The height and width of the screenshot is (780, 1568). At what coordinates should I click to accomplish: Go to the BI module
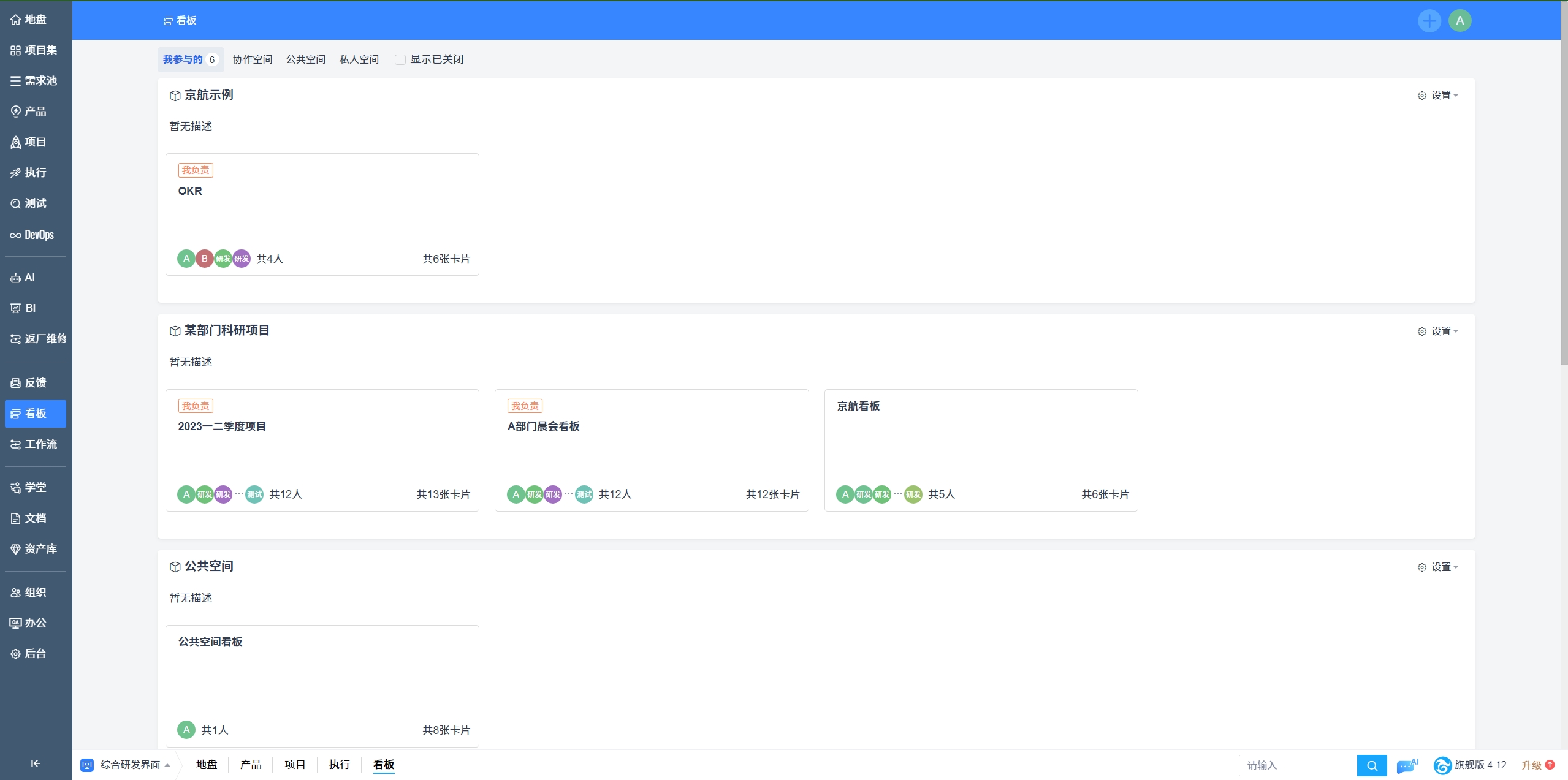(x=23, y=308)
